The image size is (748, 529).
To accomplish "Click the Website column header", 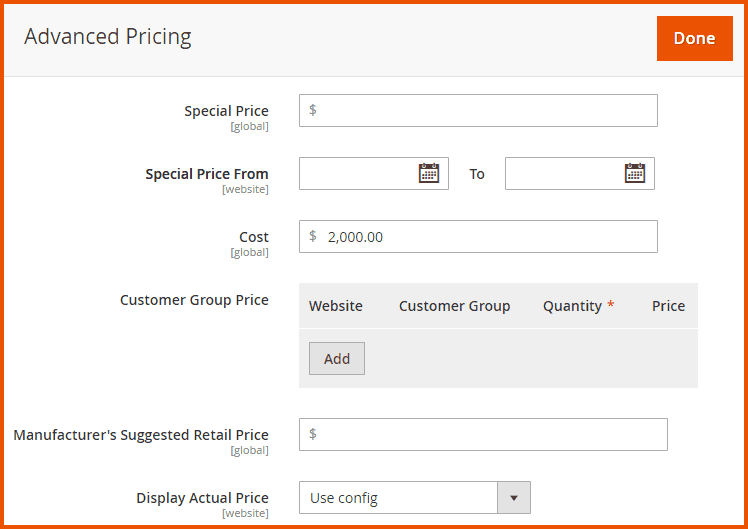I will [335, 306].
